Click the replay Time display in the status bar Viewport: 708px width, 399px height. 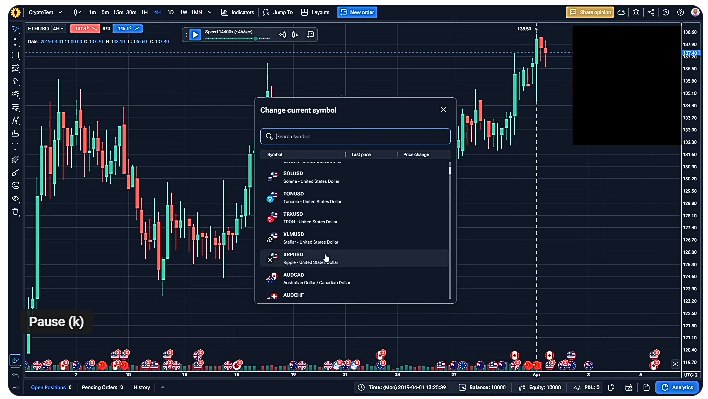402,387
